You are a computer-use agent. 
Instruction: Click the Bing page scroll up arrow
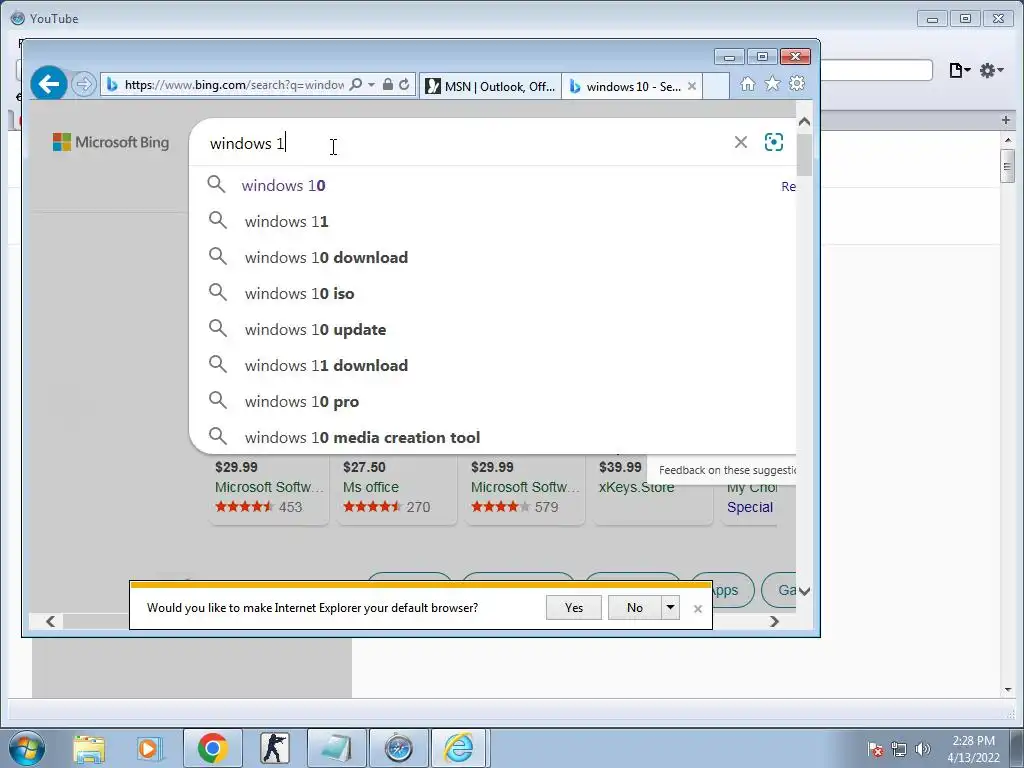pos(804,121)
